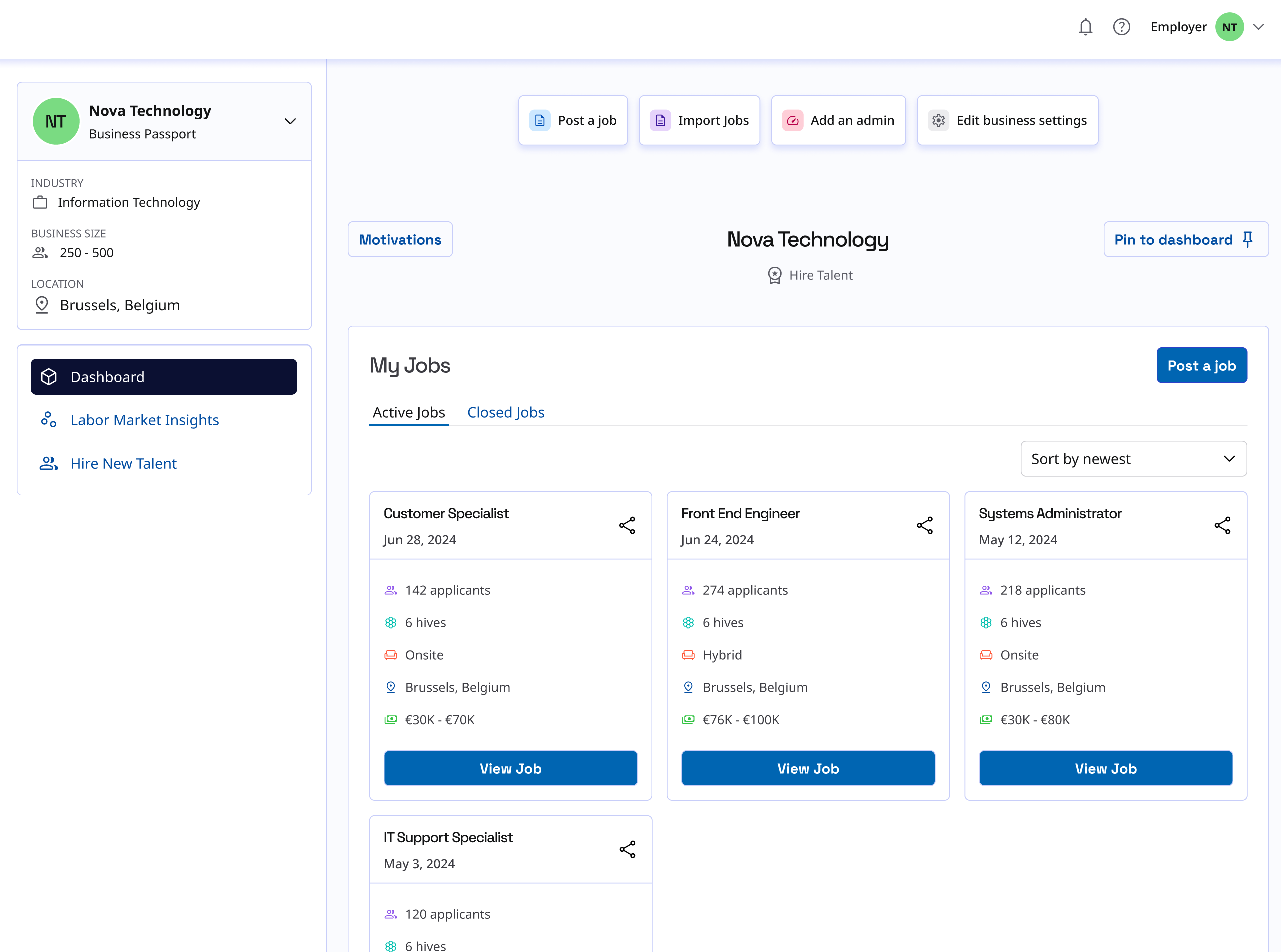This screenshot has width=1281, height=952.
Task: Click the Nova Technology page heading
Action: 808,239
